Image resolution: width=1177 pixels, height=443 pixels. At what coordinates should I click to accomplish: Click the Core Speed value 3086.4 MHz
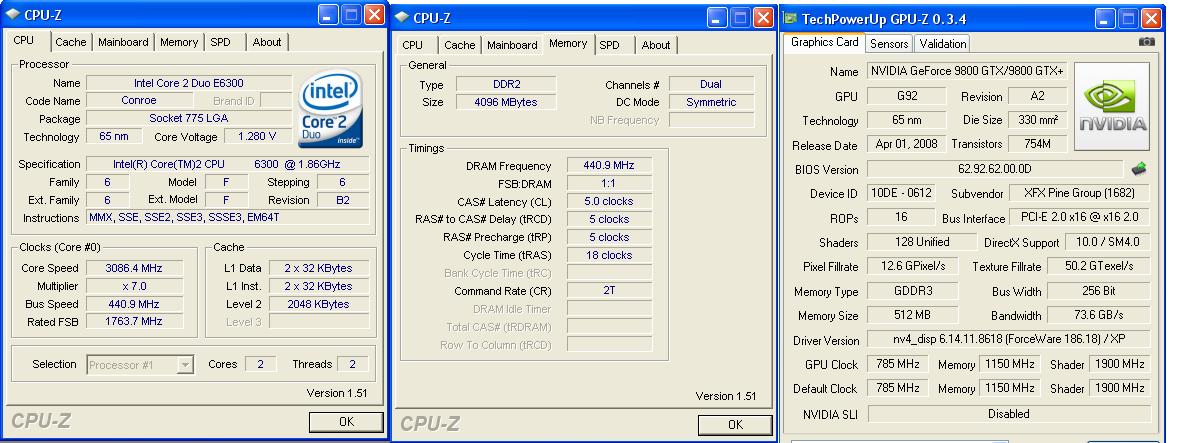coord(134,268)
